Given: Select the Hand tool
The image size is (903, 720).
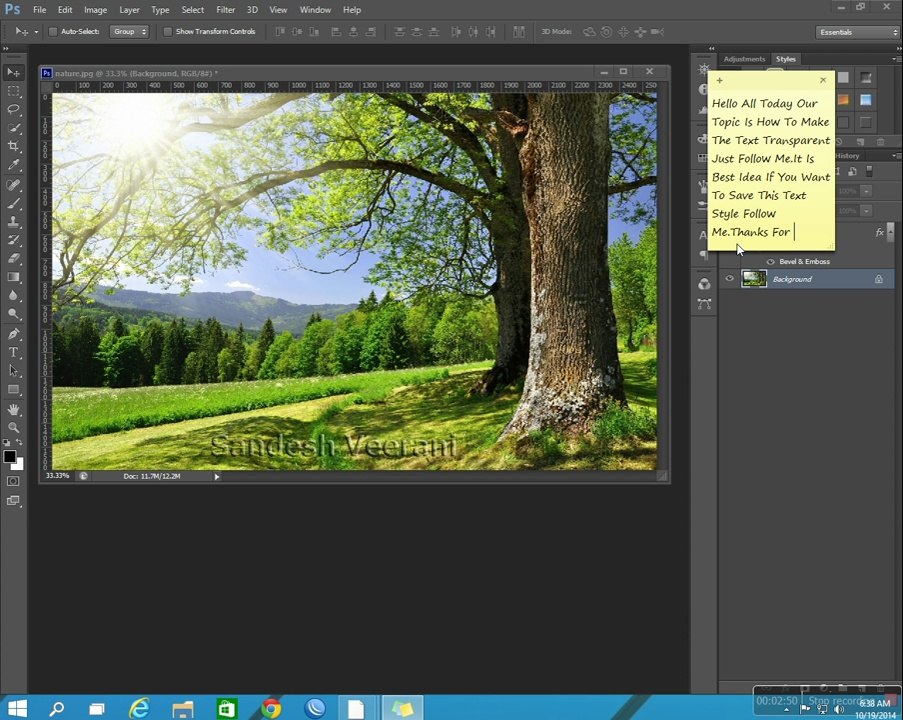Looking at the screenshot, I should tap(13, 410).
